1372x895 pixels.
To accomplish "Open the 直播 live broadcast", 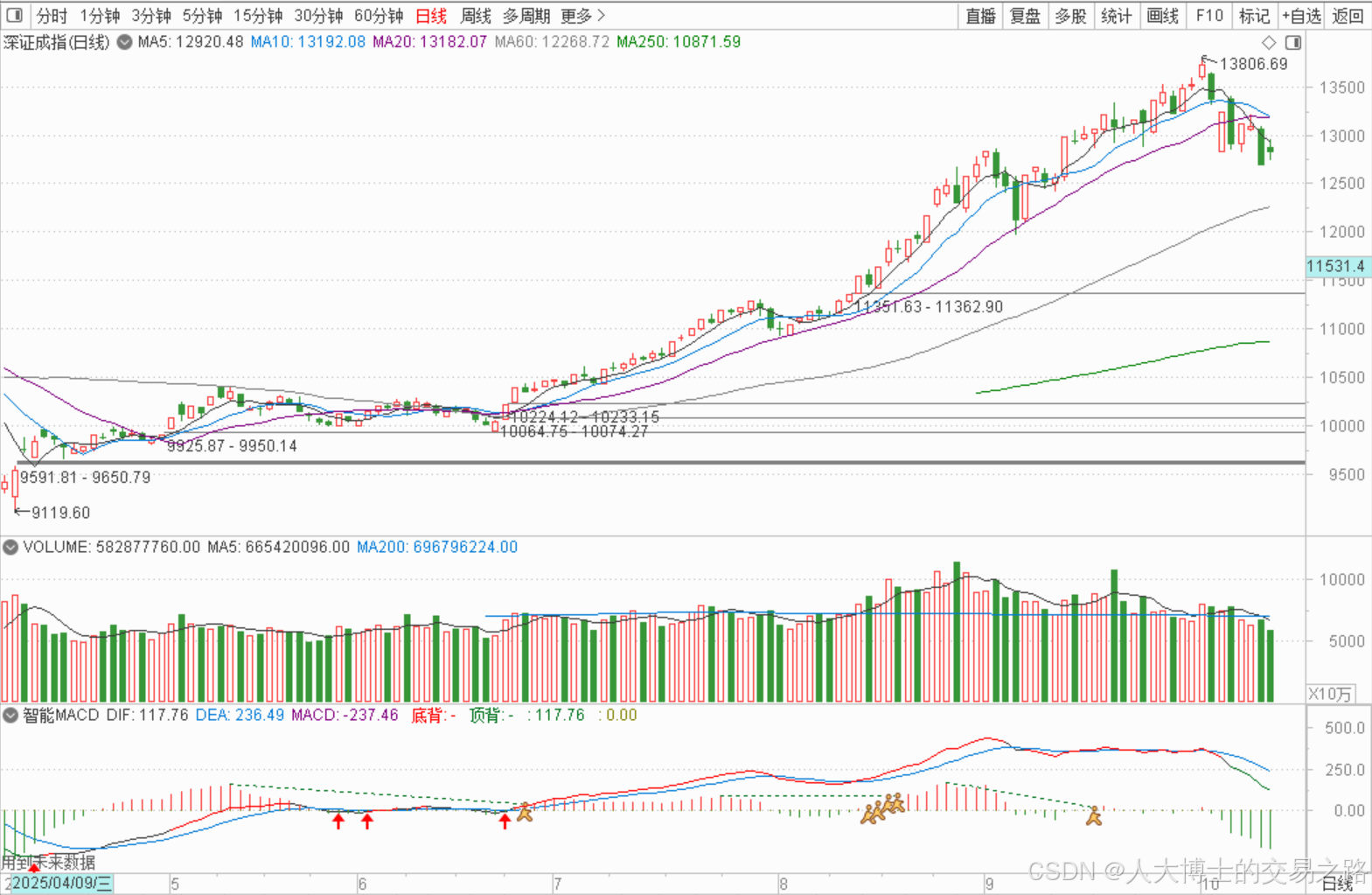I will tap(980, 16).
